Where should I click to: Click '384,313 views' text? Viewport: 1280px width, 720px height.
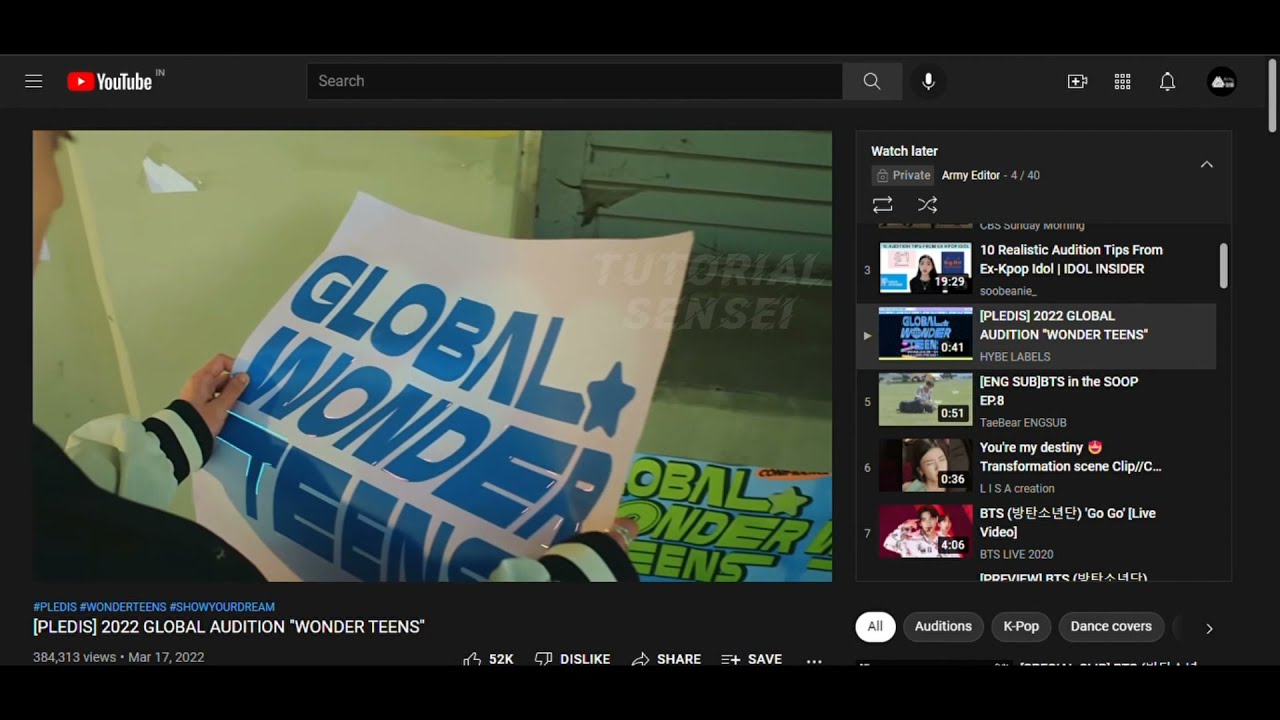(74, 658)
